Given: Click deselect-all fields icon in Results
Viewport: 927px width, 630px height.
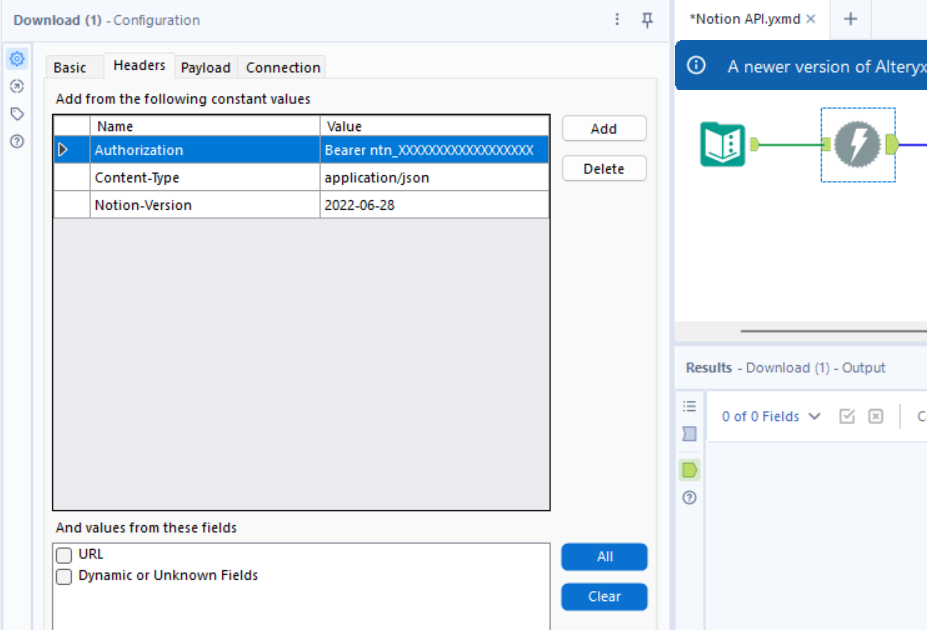Looking at the screenshot, I should [x=876, y=416].
